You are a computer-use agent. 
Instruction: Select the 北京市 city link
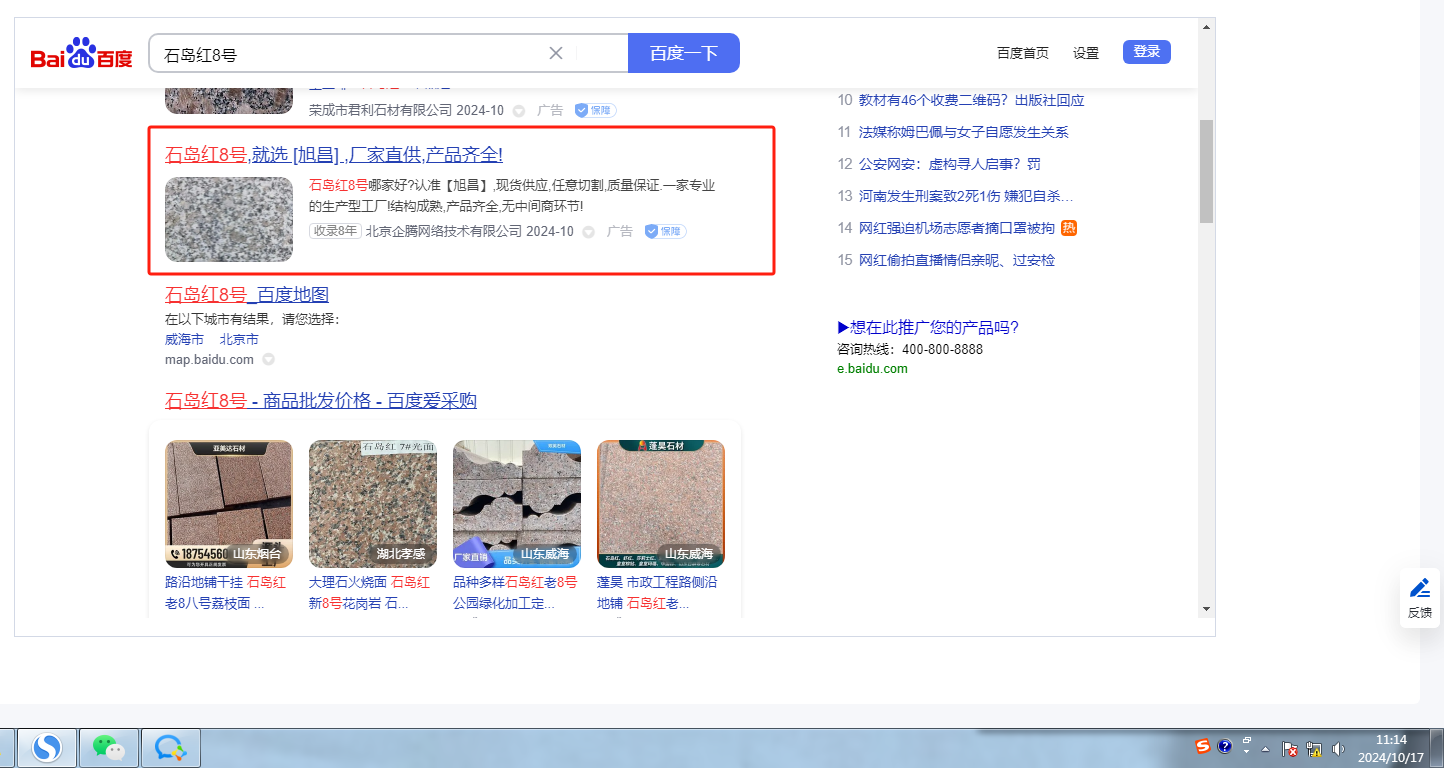click(x=239, y=339)
